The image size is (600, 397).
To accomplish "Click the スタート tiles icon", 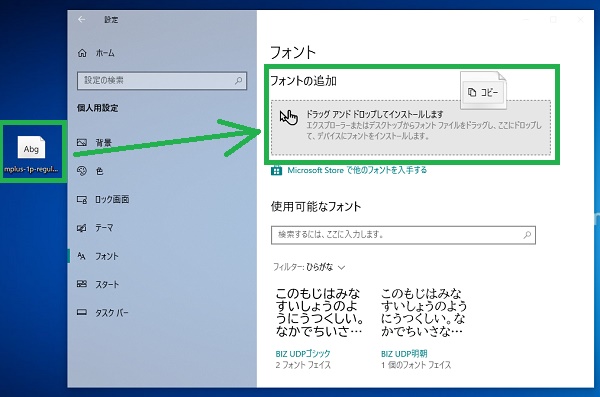I will click(x=82, y=284).
